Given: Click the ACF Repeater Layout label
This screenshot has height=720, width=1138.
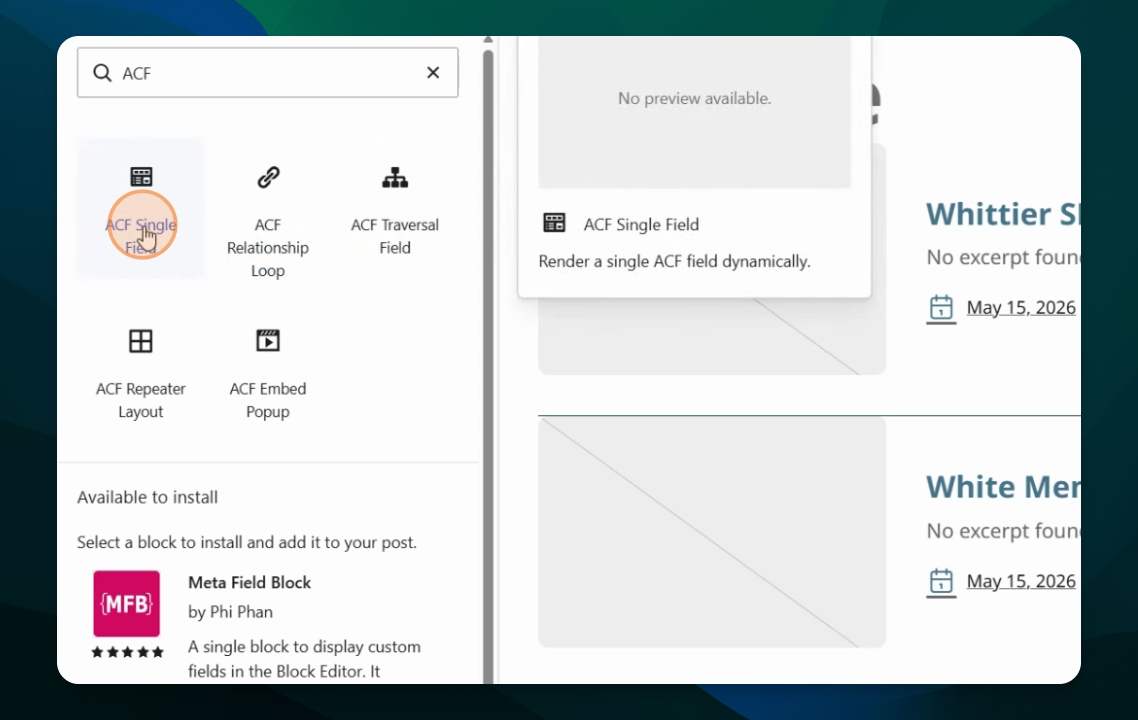Looking at the screenshot, I should [141, 400].
